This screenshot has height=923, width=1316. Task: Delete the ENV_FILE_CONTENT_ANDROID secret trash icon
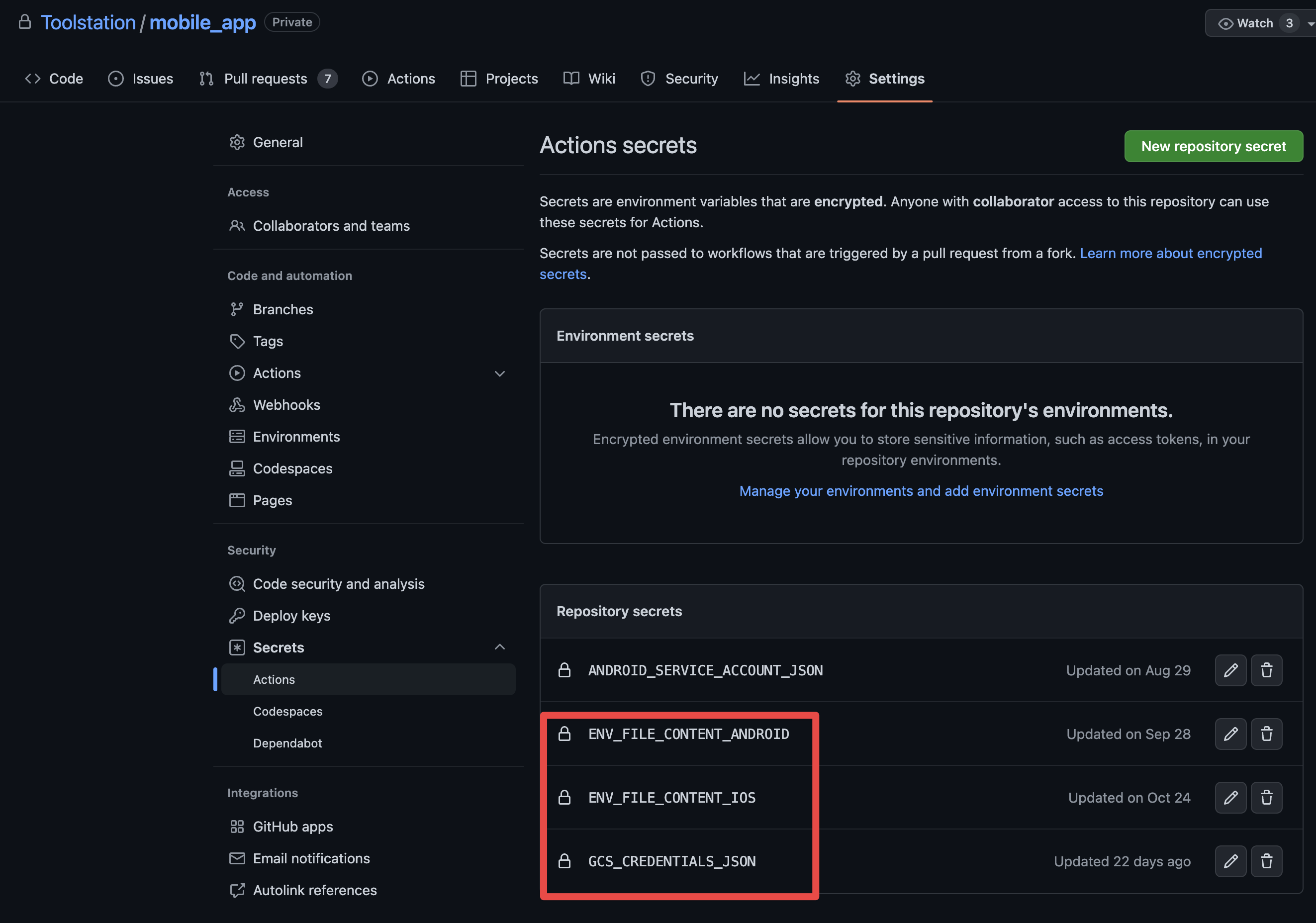coord(1267,734)
